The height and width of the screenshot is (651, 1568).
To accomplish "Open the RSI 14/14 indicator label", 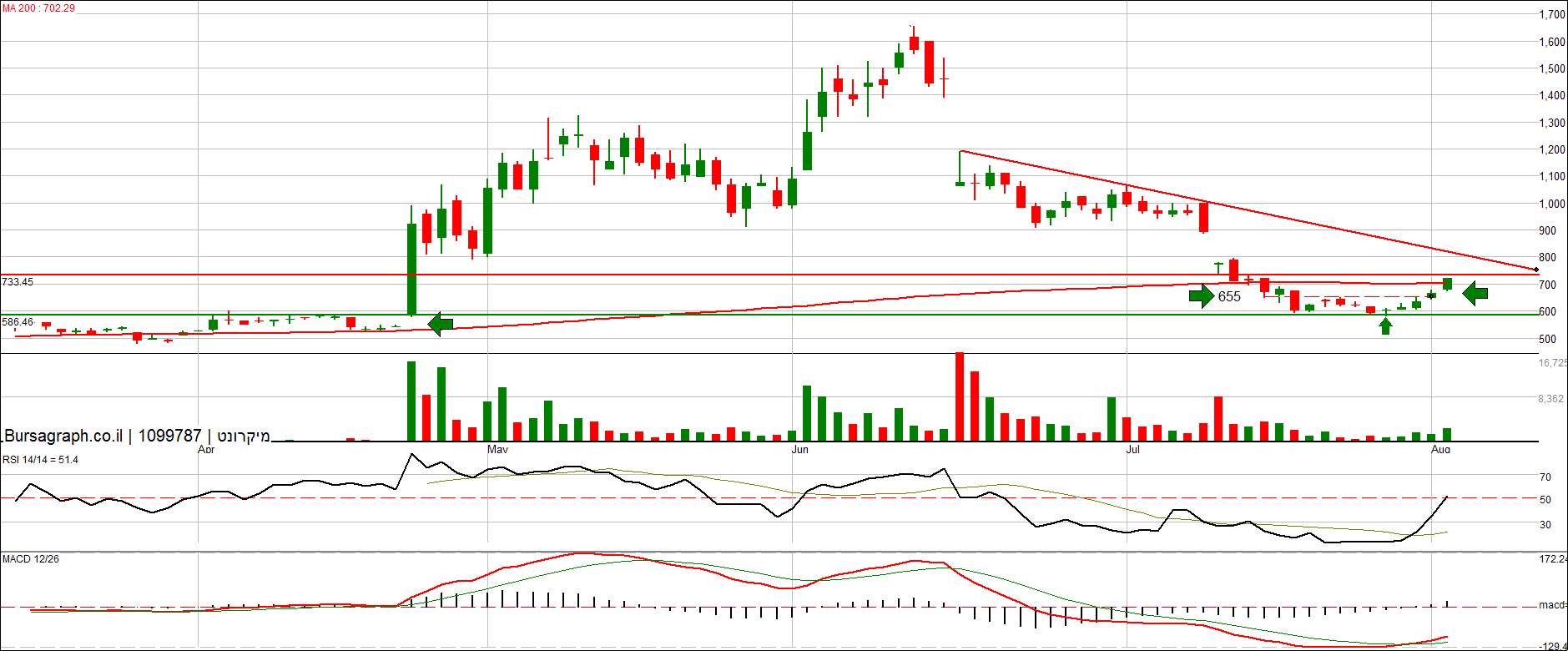I will coord(40,460).
